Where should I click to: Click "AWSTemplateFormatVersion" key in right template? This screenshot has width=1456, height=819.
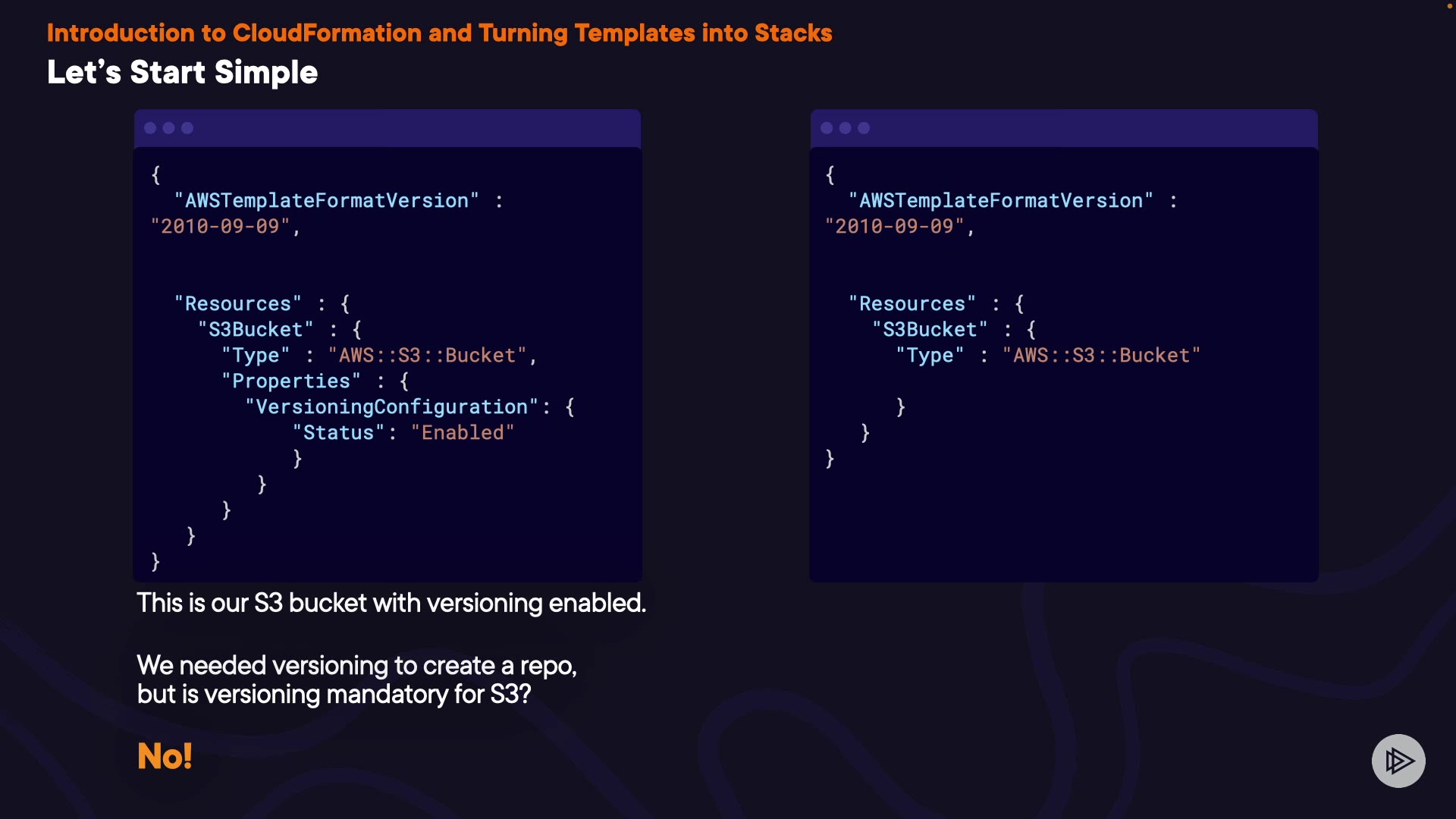pyautogui.click(x=1000, y=201)
